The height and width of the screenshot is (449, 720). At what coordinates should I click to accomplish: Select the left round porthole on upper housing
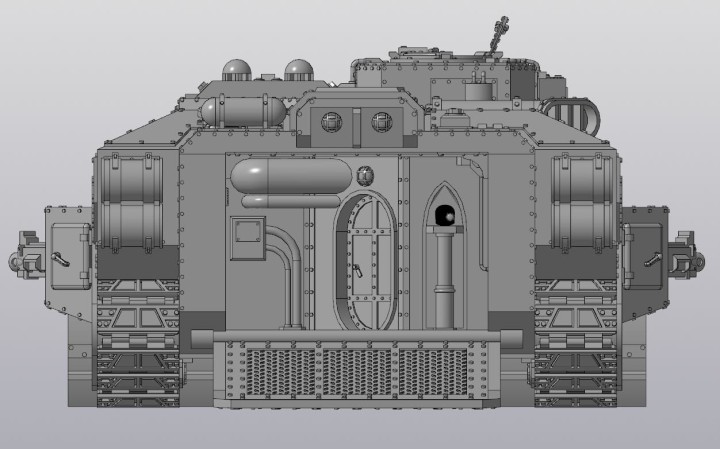pos(332,122)
